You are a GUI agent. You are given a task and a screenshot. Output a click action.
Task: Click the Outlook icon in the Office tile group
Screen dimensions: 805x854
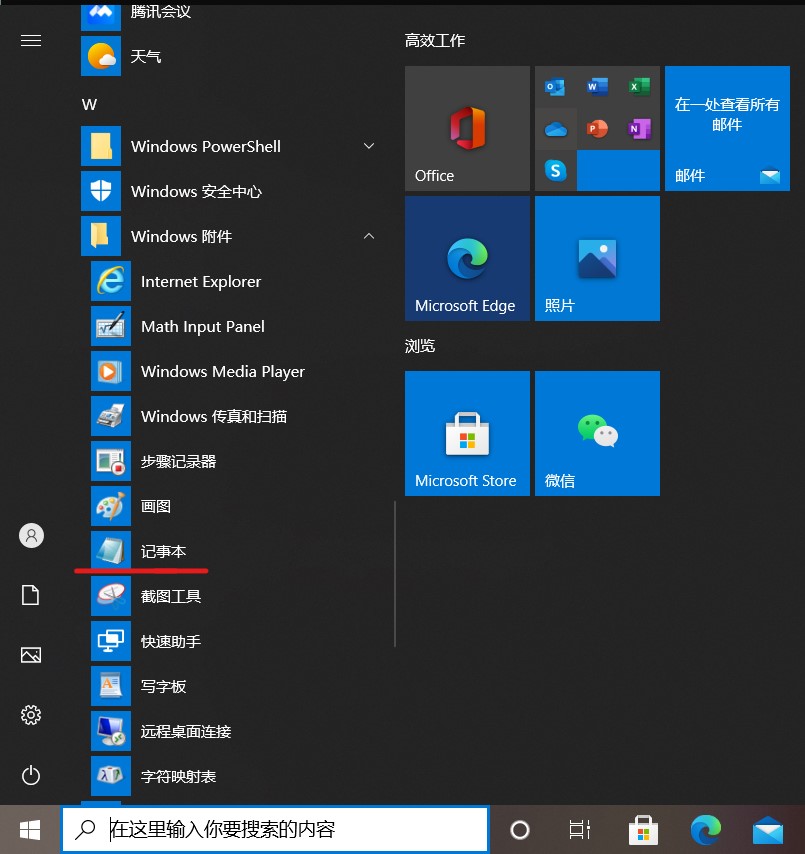pos(555,87)
